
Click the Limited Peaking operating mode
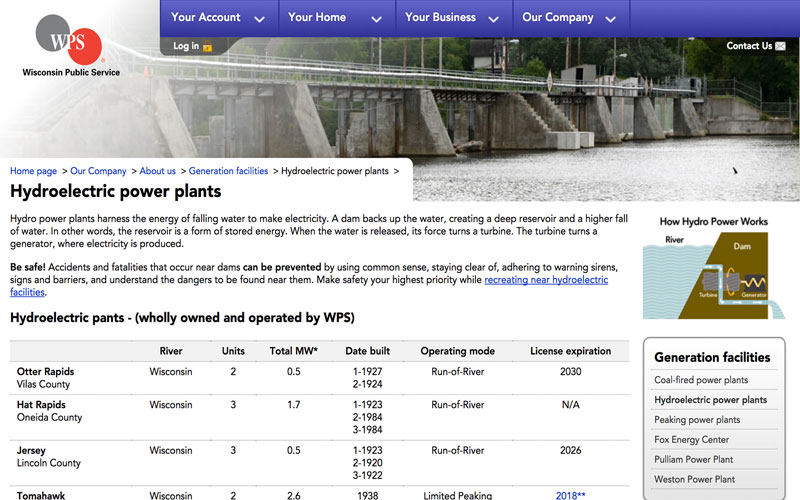tap(458, 495)
